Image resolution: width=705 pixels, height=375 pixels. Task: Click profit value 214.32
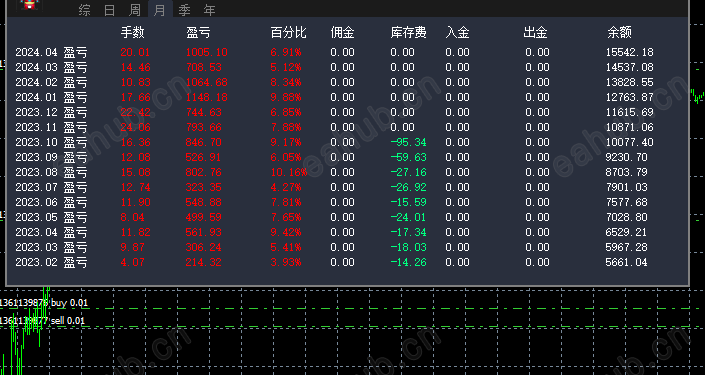(x=203, y=262)
